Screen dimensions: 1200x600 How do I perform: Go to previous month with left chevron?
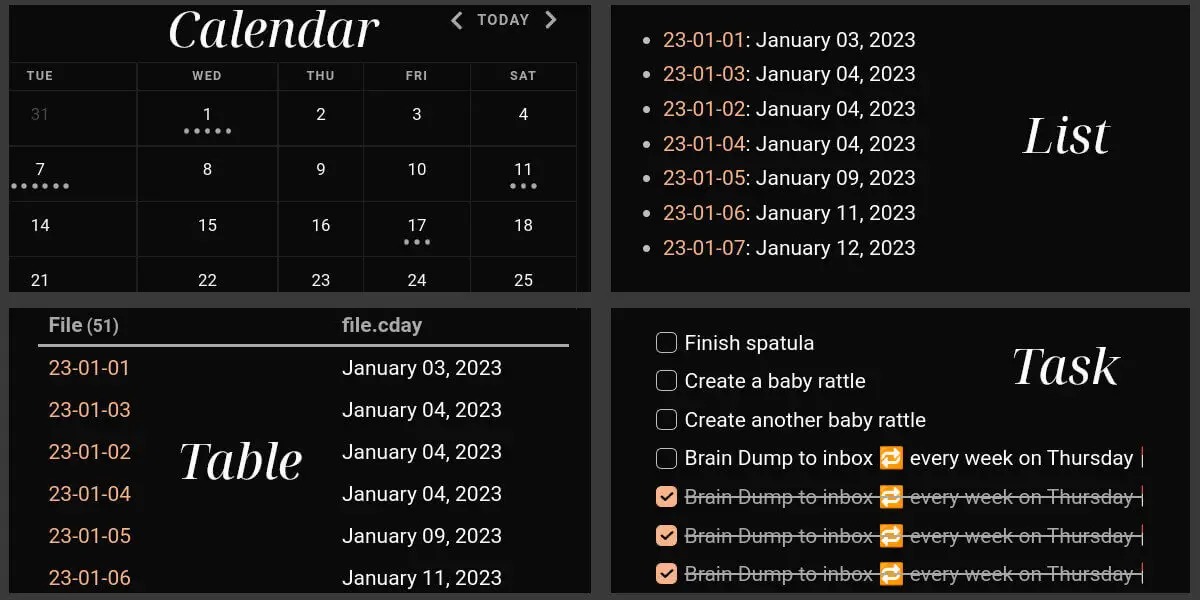pos(456,20)
